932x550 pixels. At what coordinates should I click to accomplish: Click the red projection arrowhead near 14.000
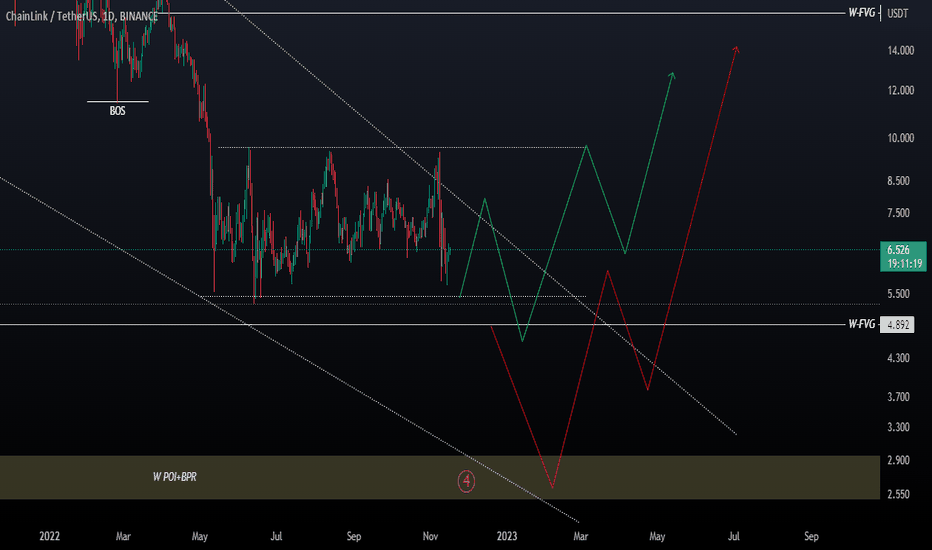pos(736,49)
